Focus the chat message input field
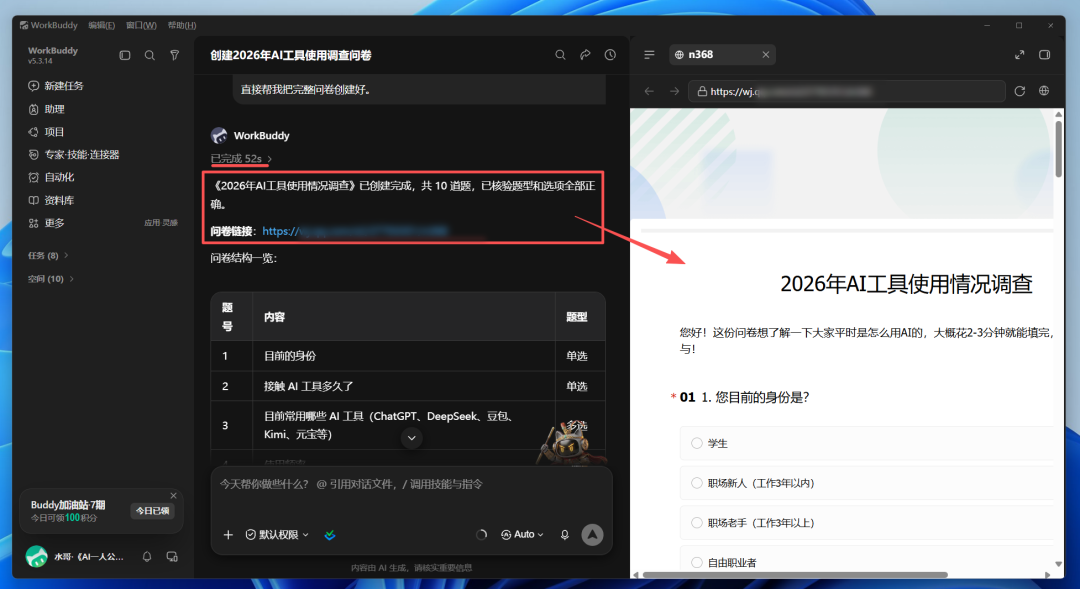1080x589 pixels. point(411,485)
